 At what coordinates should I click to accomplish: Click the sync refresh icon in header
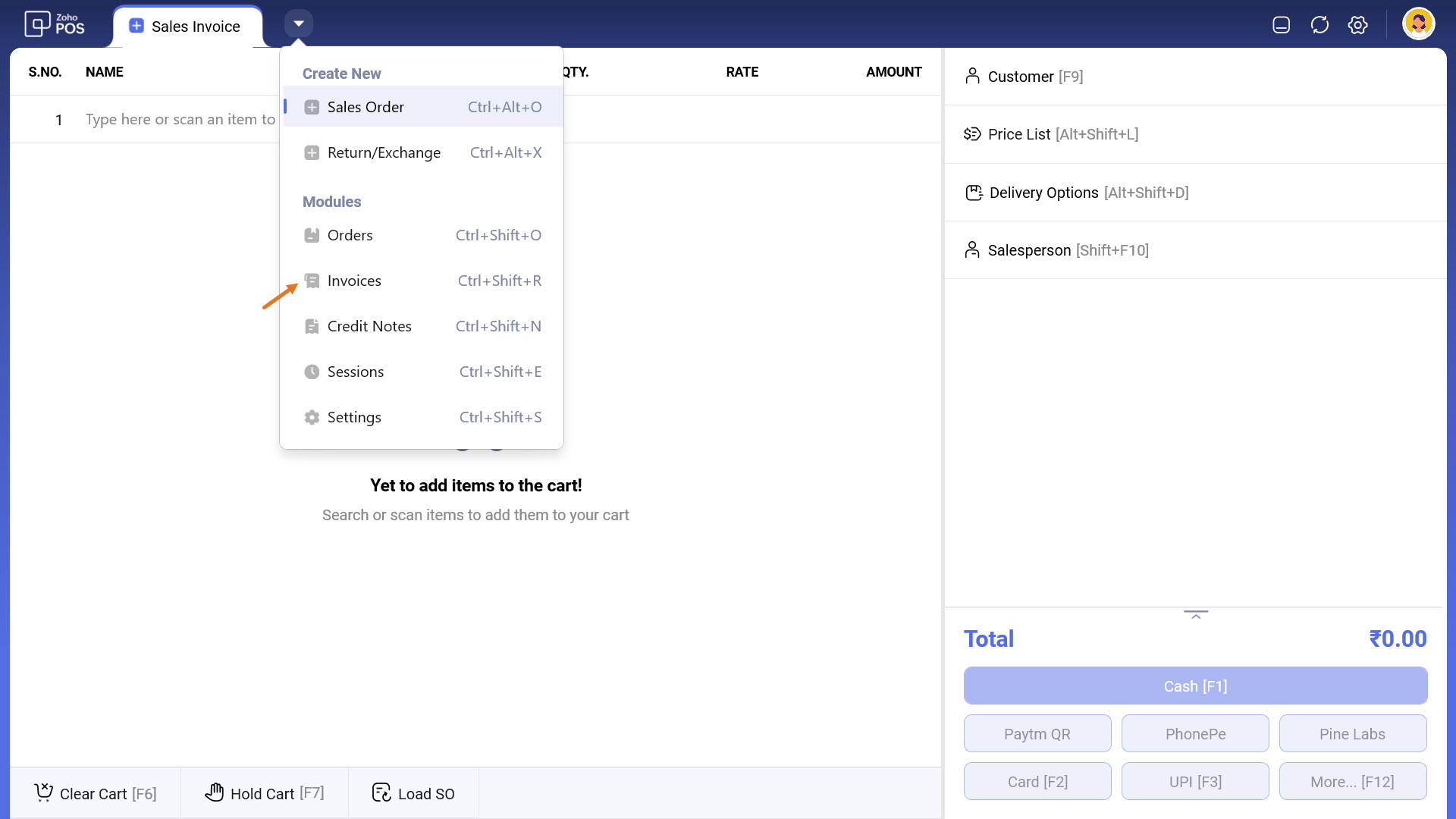tap(1319, 25)
